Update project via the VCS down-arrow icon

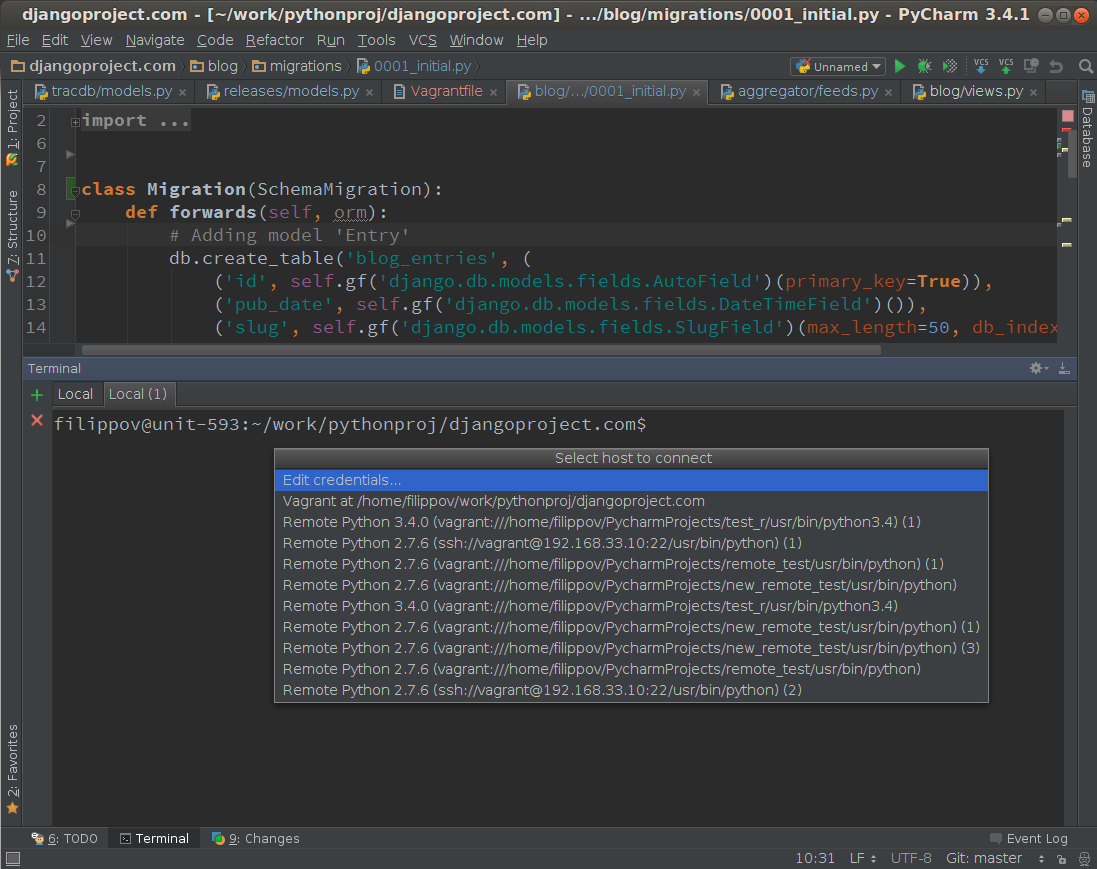pos(981,64)
